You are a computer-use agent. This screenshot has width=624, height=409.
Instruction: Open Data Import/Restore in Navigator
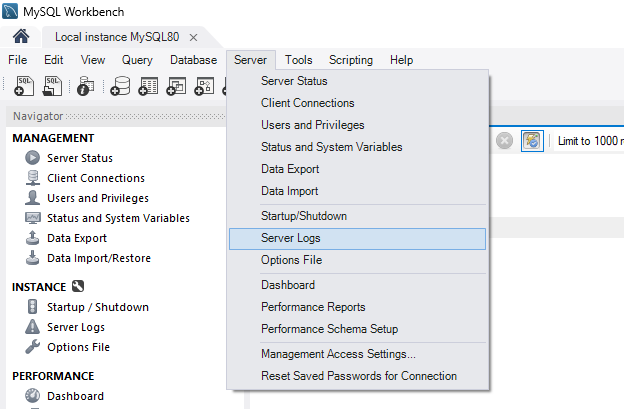[98, 258]
